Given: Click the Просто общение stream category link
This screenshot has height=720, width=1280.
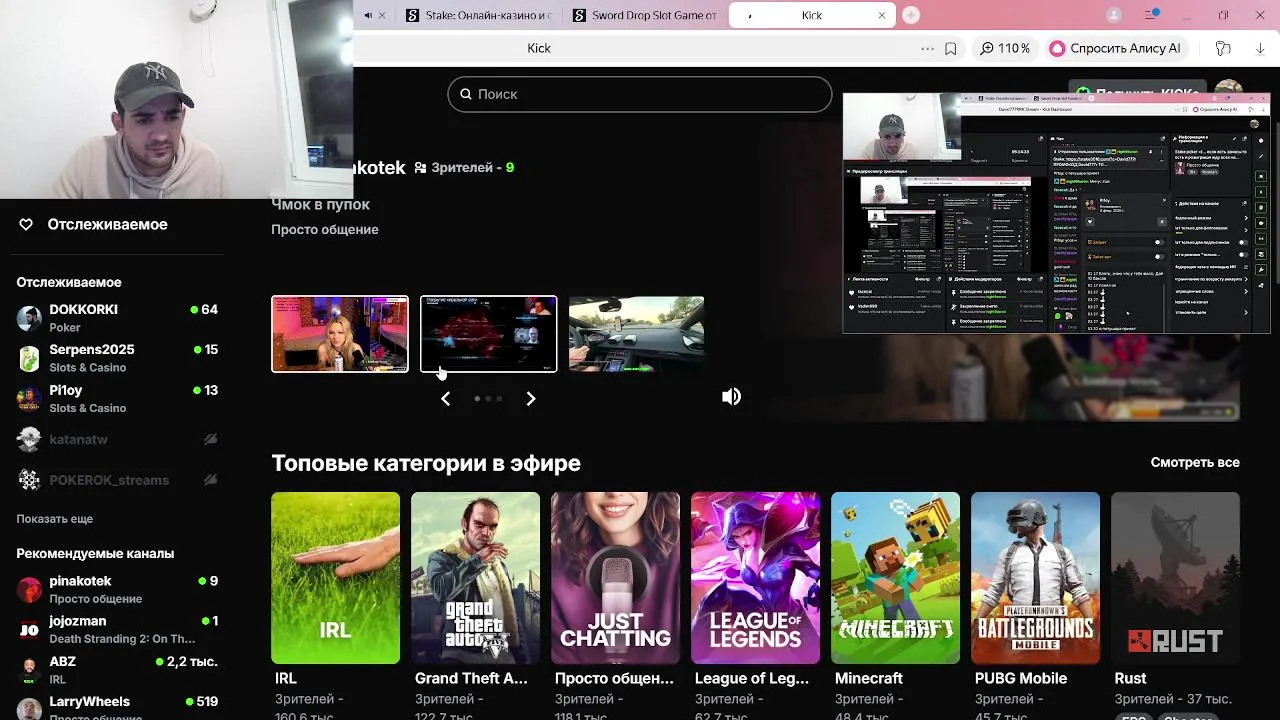Looking at the screenshot, I should (x=325, y=229).
